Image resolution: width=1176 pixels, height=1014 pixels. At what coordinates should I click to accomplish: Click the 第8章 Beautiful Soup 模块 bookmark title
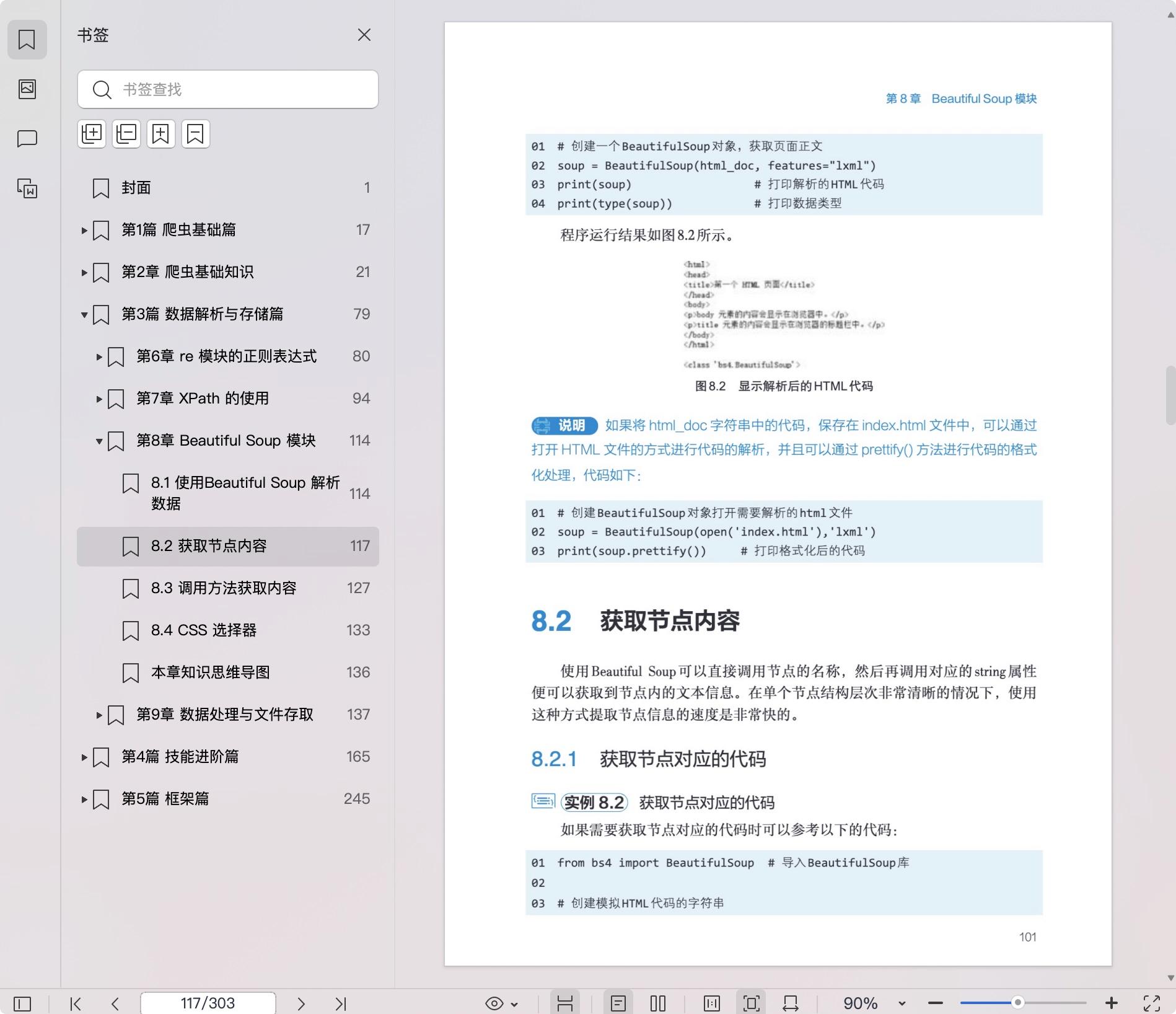click(226, 441)
